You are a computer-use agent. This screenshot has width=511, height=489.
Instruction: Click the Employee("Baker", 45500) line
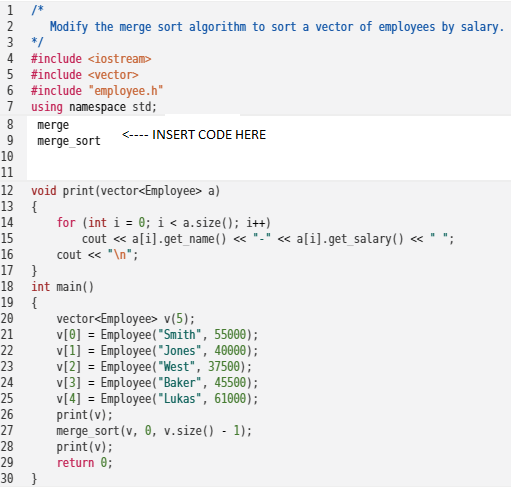(157, 383)
